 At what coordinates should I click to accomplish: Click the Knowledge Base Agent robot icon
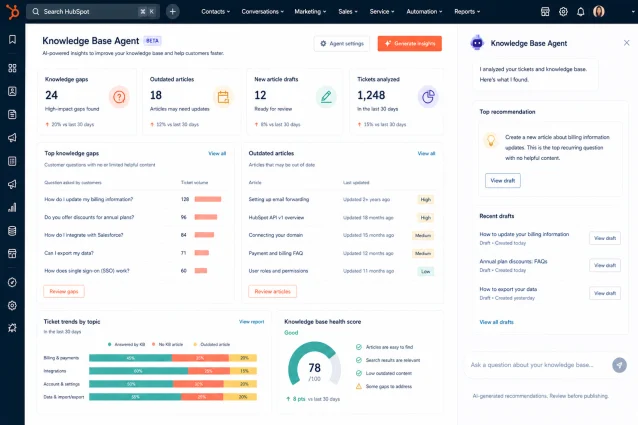point(477,43)
